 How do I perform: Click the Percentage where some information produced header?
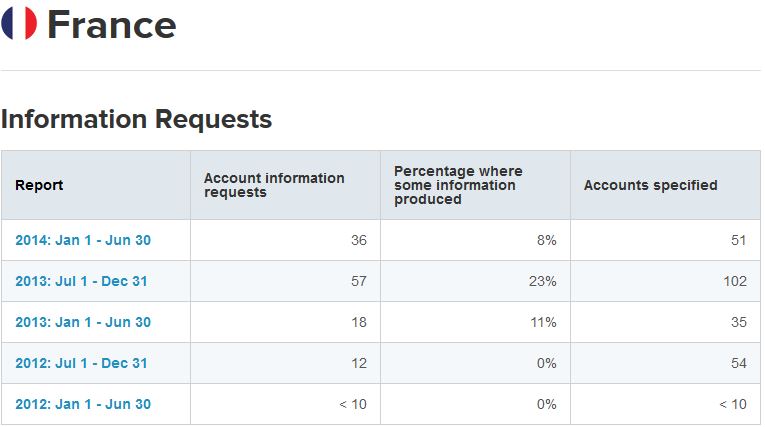tap(458, 185)
